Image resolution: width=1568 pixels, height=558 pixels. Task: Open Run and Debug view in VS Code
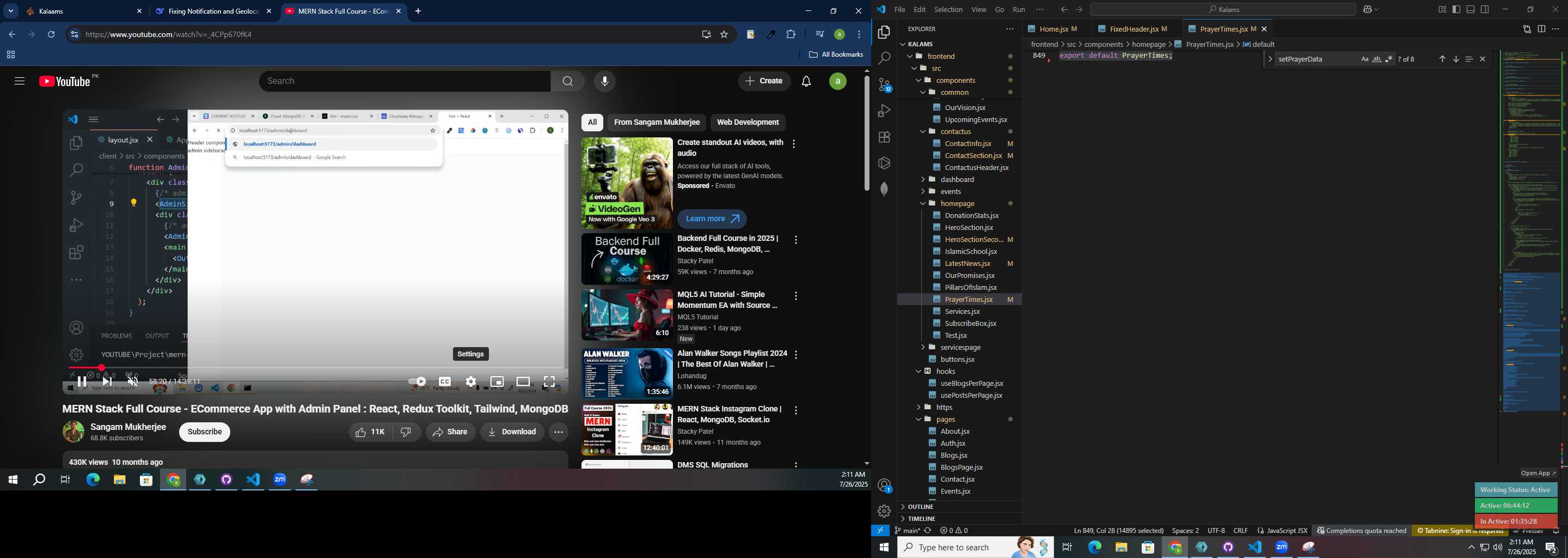884,111
